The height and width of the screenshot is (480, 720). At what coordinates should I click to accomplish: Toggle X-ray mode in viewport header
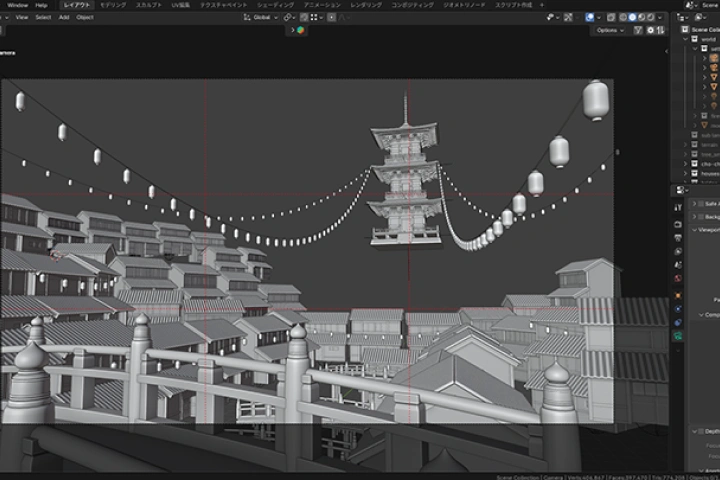click(x=609, y=17)
